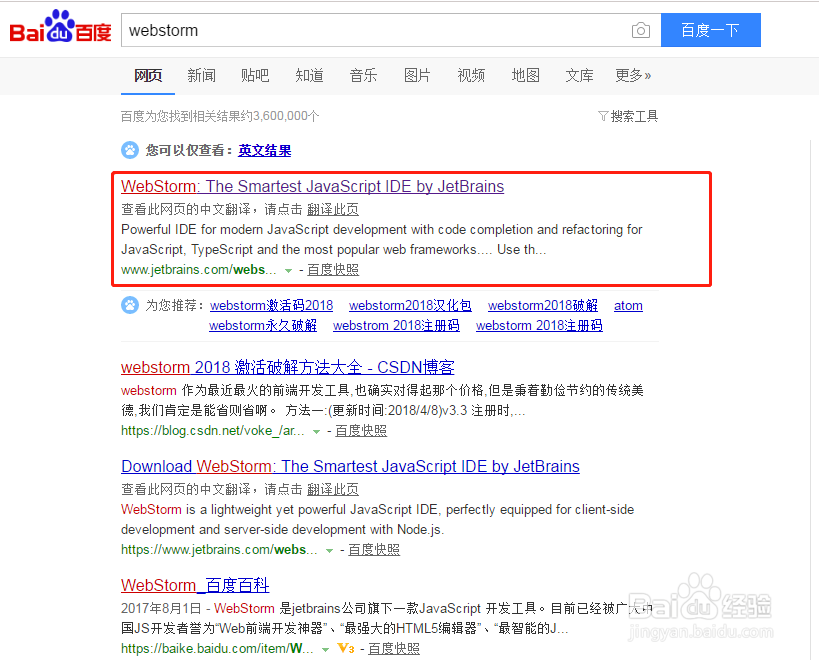Image resolution: width=819 pixels, height=660 pixels.
Task: Click 翻译此页 under Download WebStorm result
Action: tap(333, 489)
